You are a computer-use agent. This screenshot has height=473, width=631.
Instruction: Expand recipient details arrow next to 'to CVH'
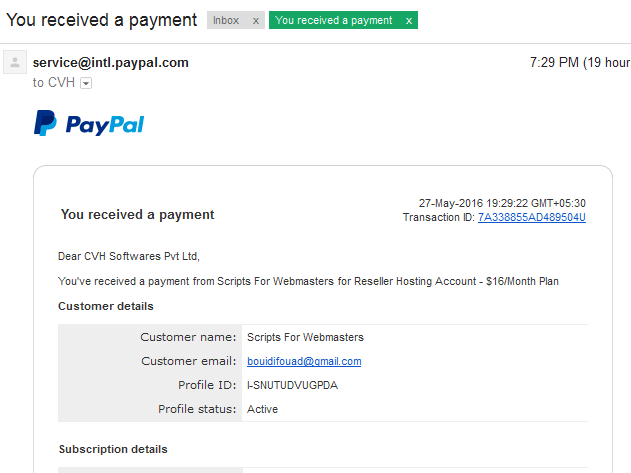pyautogui.click(x=85, y=83)
